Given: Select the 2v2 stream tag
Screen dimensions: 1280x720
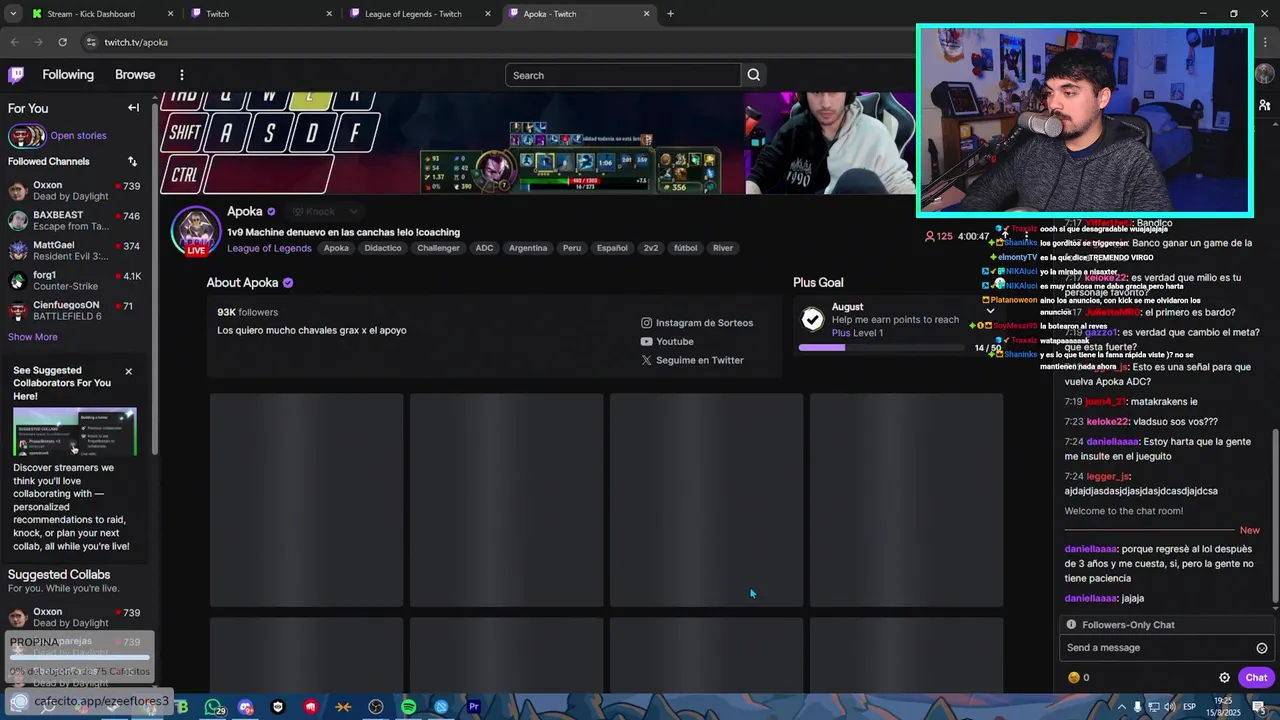Looking at the screenshot, I should (651, 248).
